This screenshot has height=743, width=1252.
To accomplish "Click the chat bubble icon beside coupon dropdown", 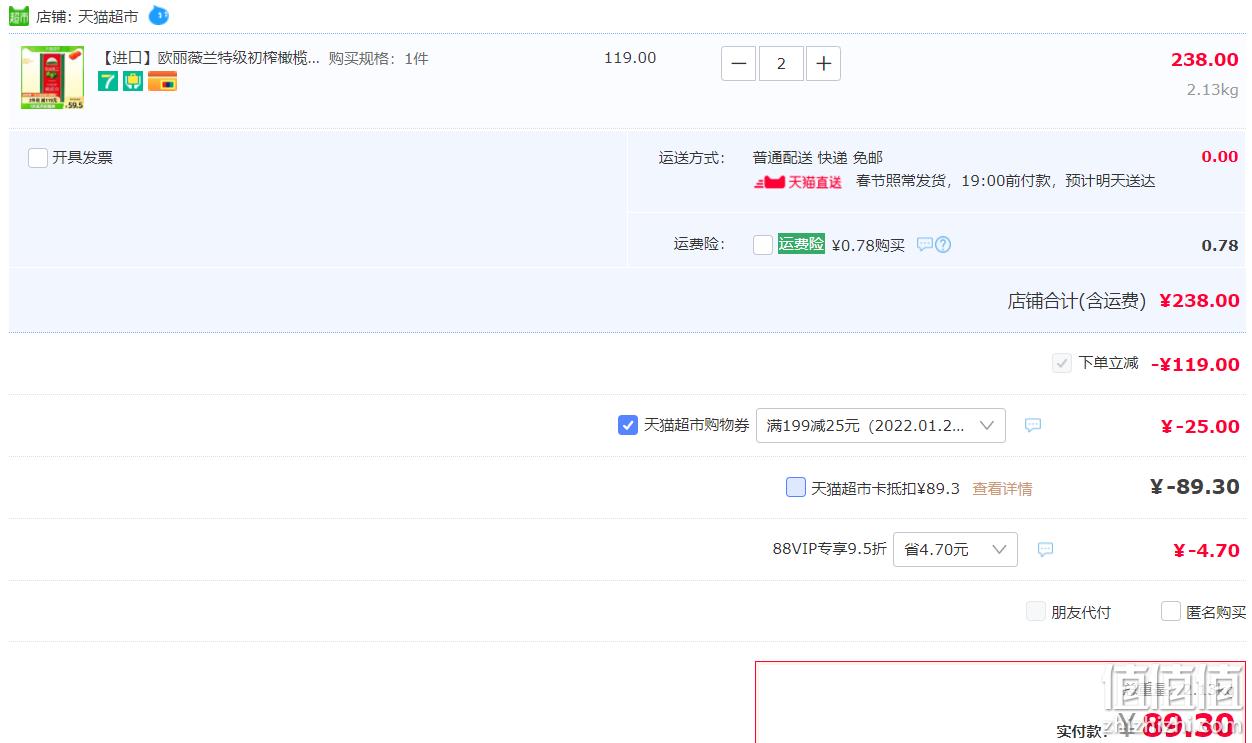I will (x=1033, y=425).
